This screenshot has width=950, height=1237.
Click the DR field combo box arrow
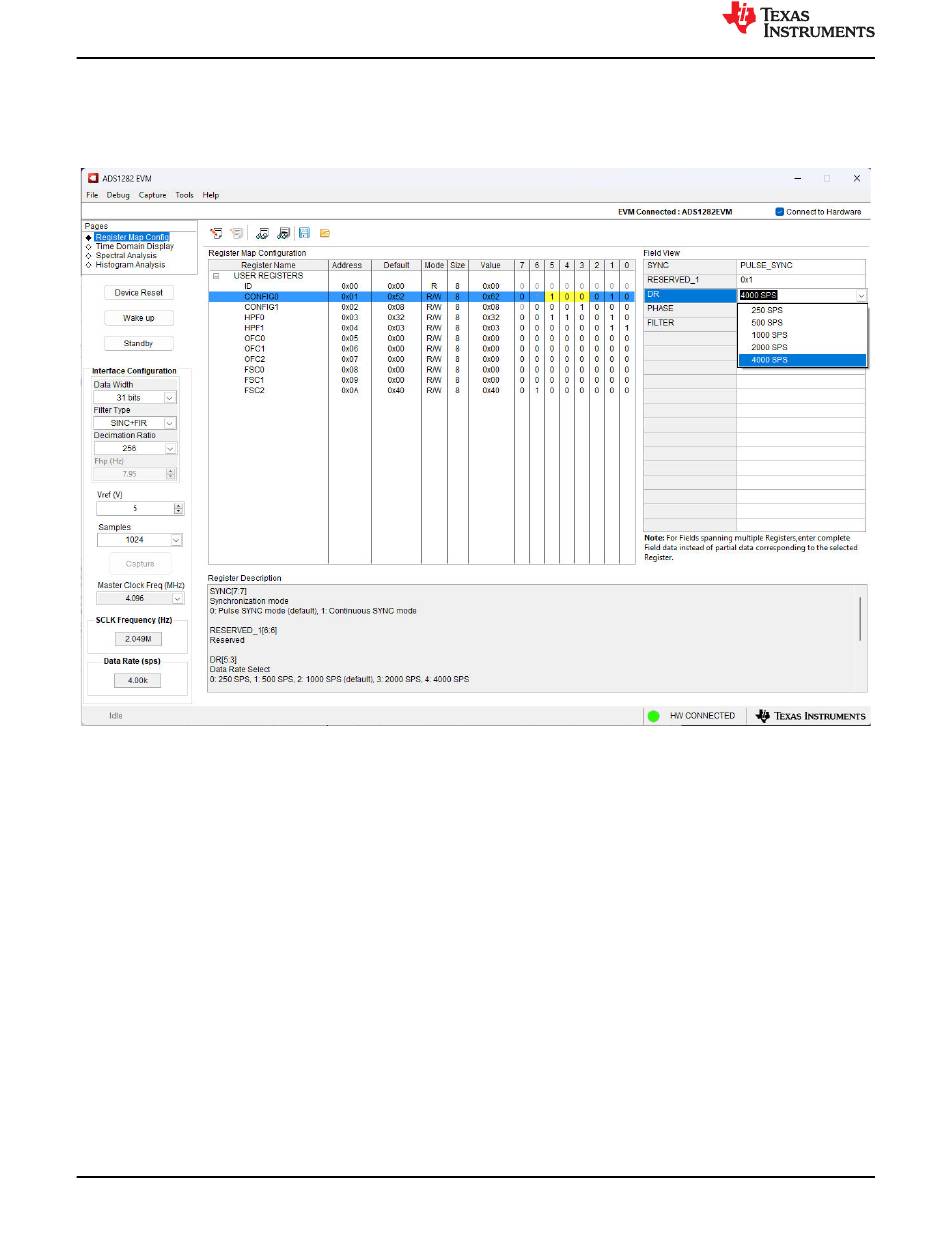tap(860, 296)
